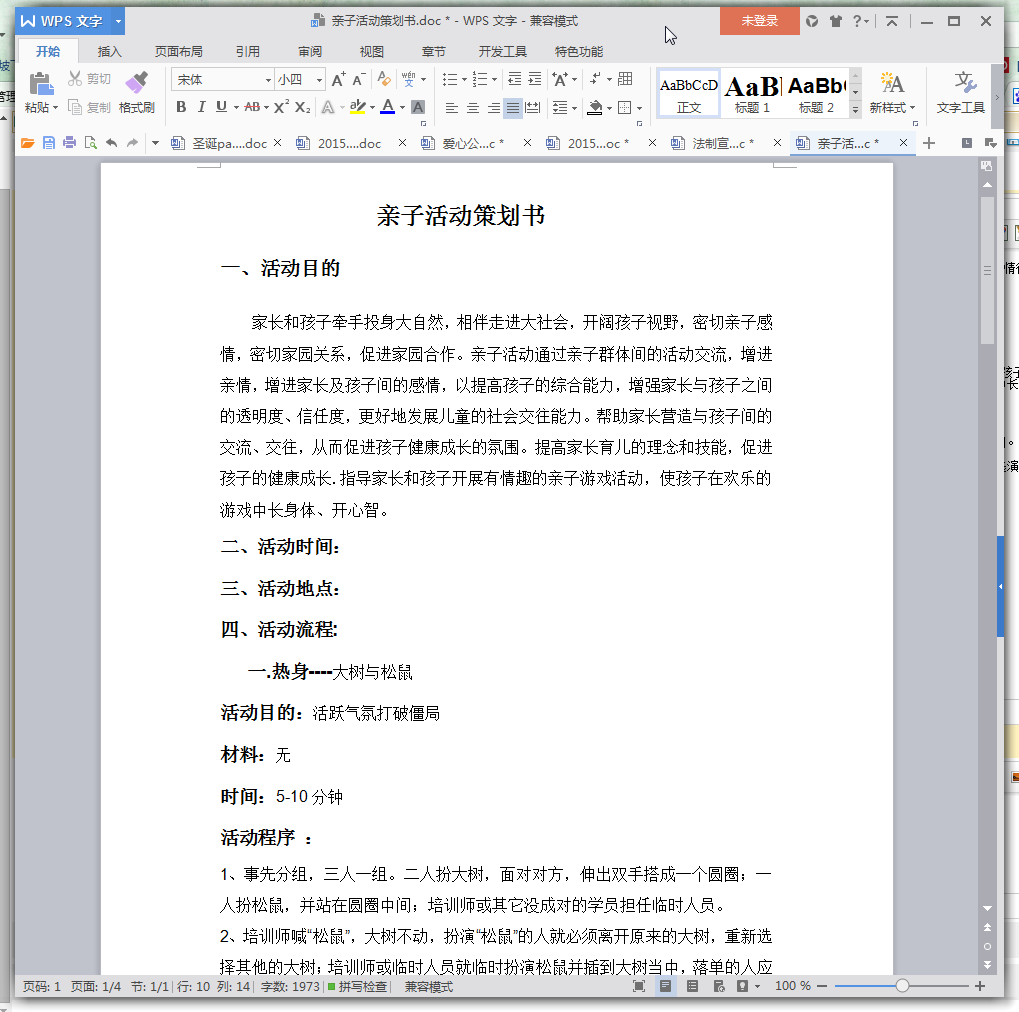This screenshot has width=1019, height=1012.
Task: Increase font size with A+ icon
Action: click(339, 79)
